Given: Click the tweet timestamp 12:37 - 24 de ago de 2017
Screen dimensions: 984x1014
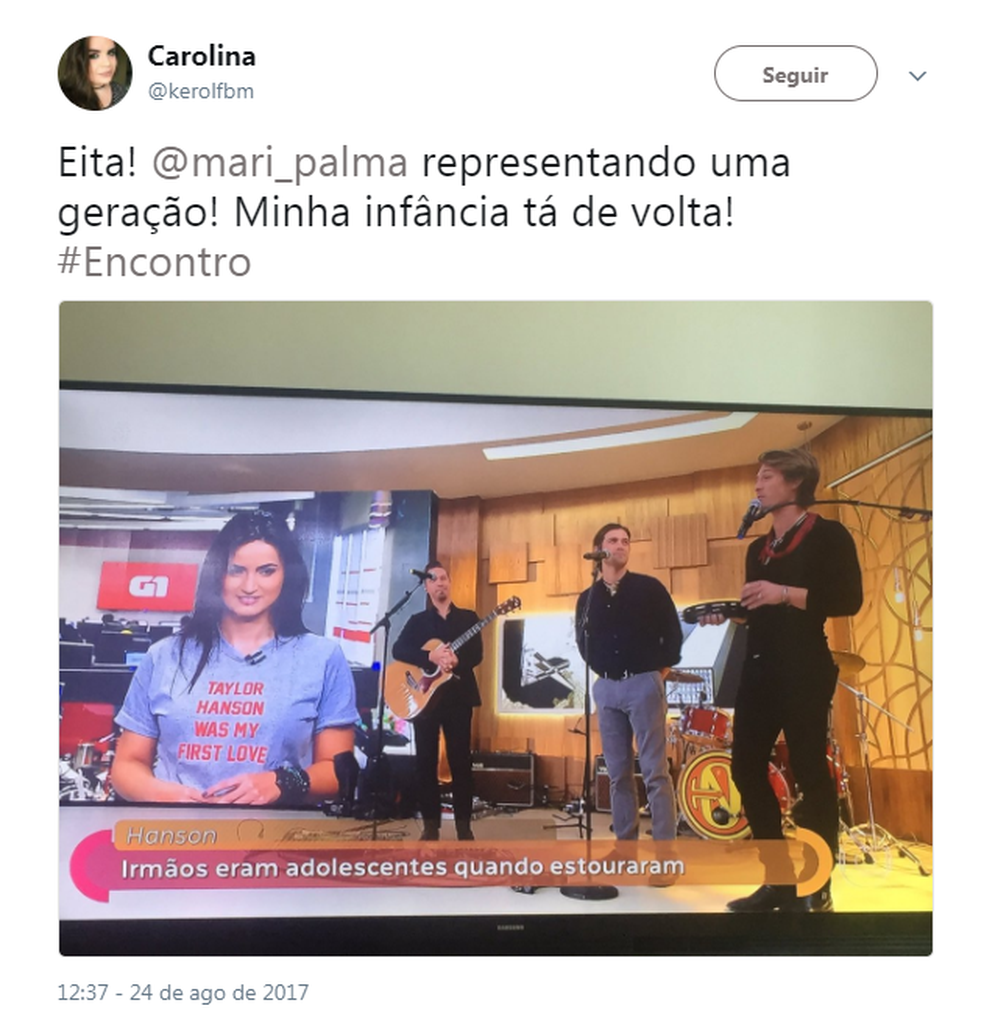Looking at the screenshot, I should coord(183,991).
